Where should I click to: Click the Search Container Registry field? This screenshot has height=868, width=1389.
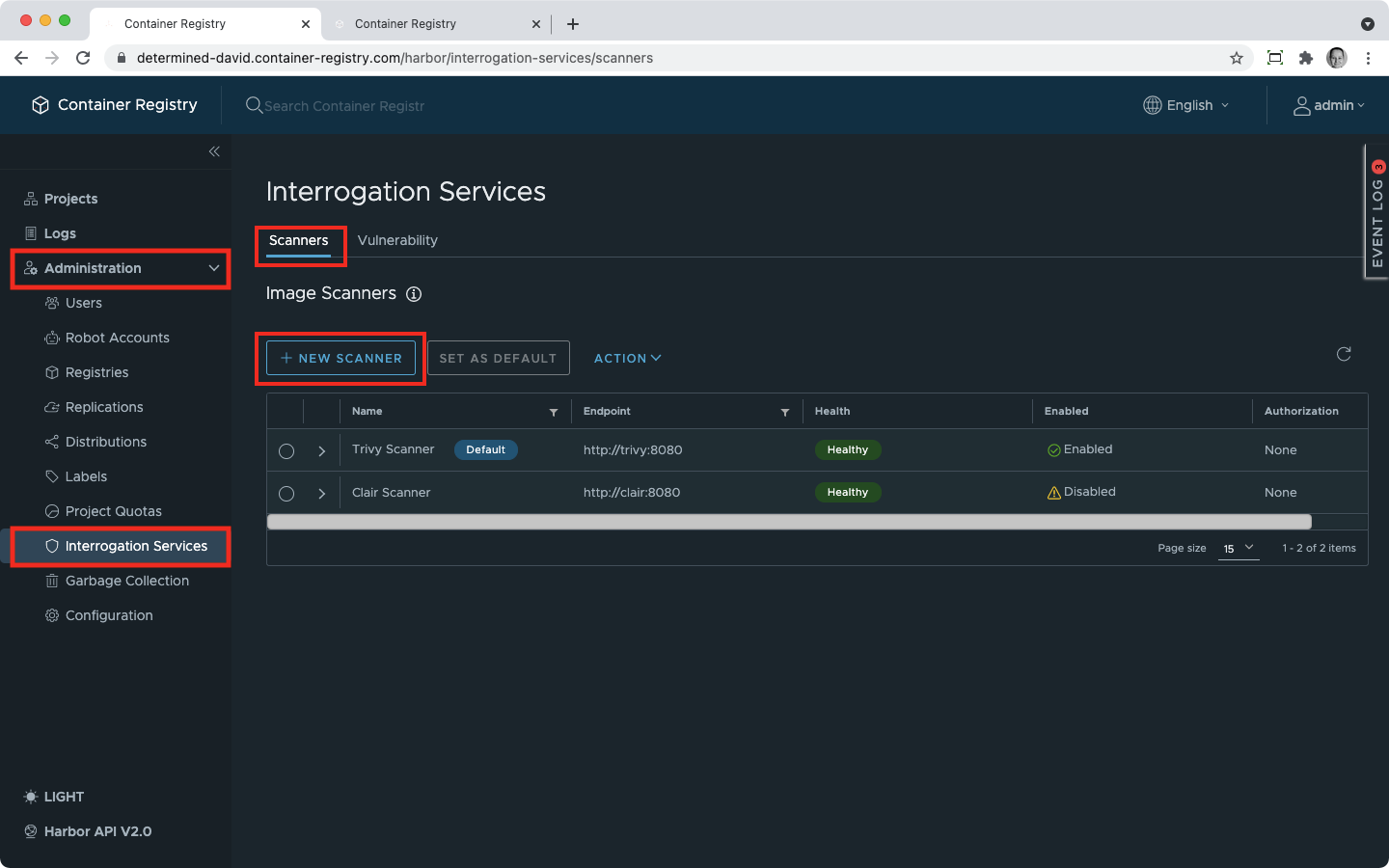[x=344, y=106]
